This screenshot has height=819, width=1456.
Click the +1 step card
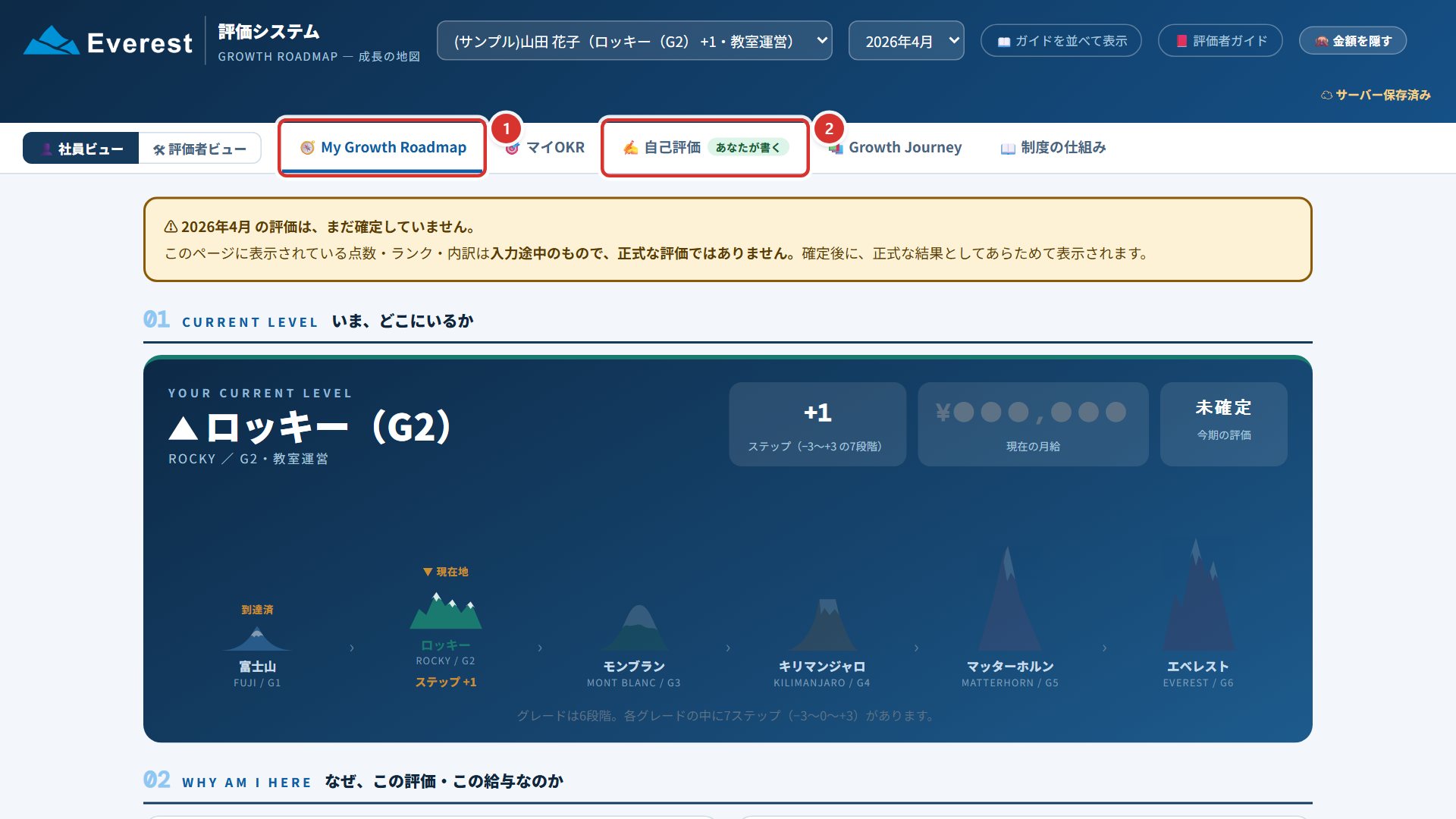coord(817,424)
